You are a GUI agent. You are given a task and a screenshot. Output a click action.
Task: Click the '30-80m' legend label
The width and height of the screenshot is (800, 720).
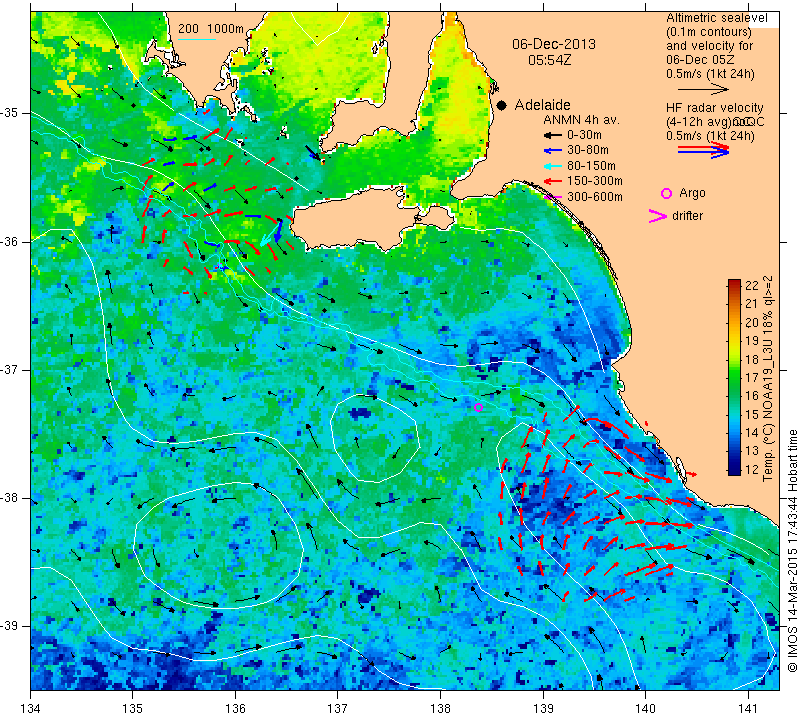[588, 150]
